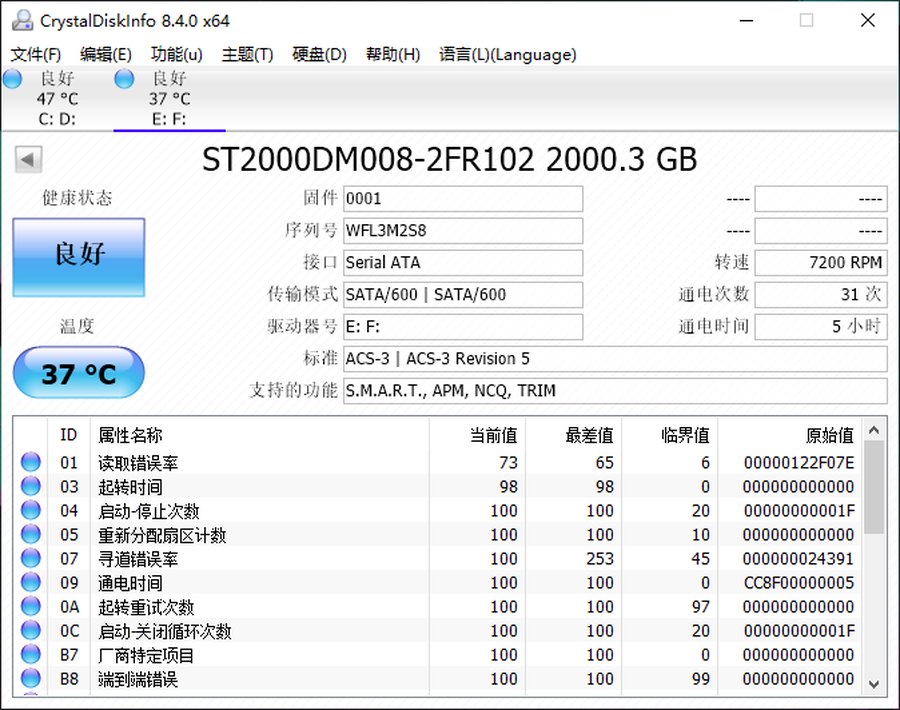
Task: Click the C: D: disk status orb
Action: click(12, 79)
